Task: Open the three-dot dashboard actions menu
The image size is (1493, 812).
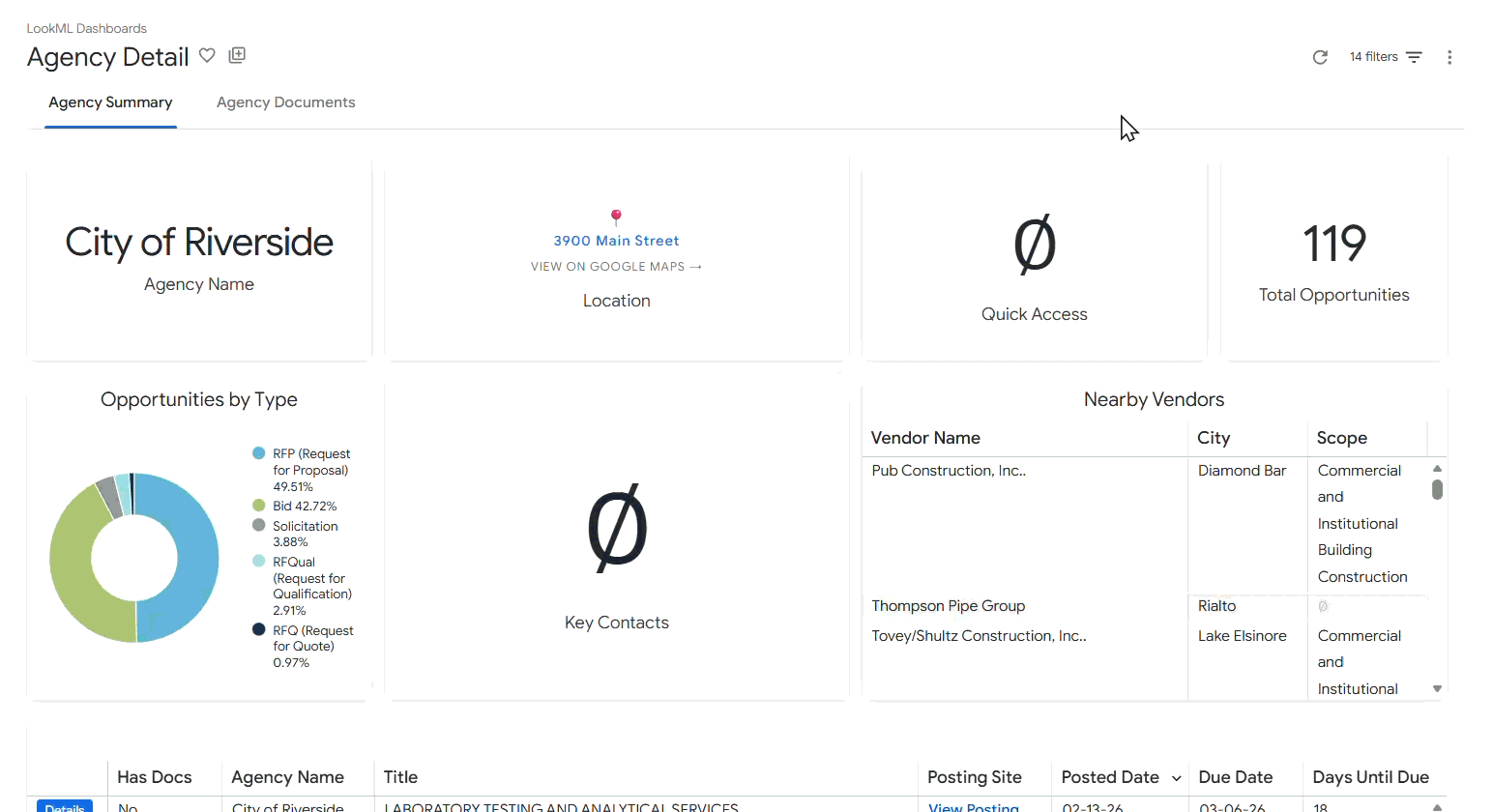Action: (1449, 57)
